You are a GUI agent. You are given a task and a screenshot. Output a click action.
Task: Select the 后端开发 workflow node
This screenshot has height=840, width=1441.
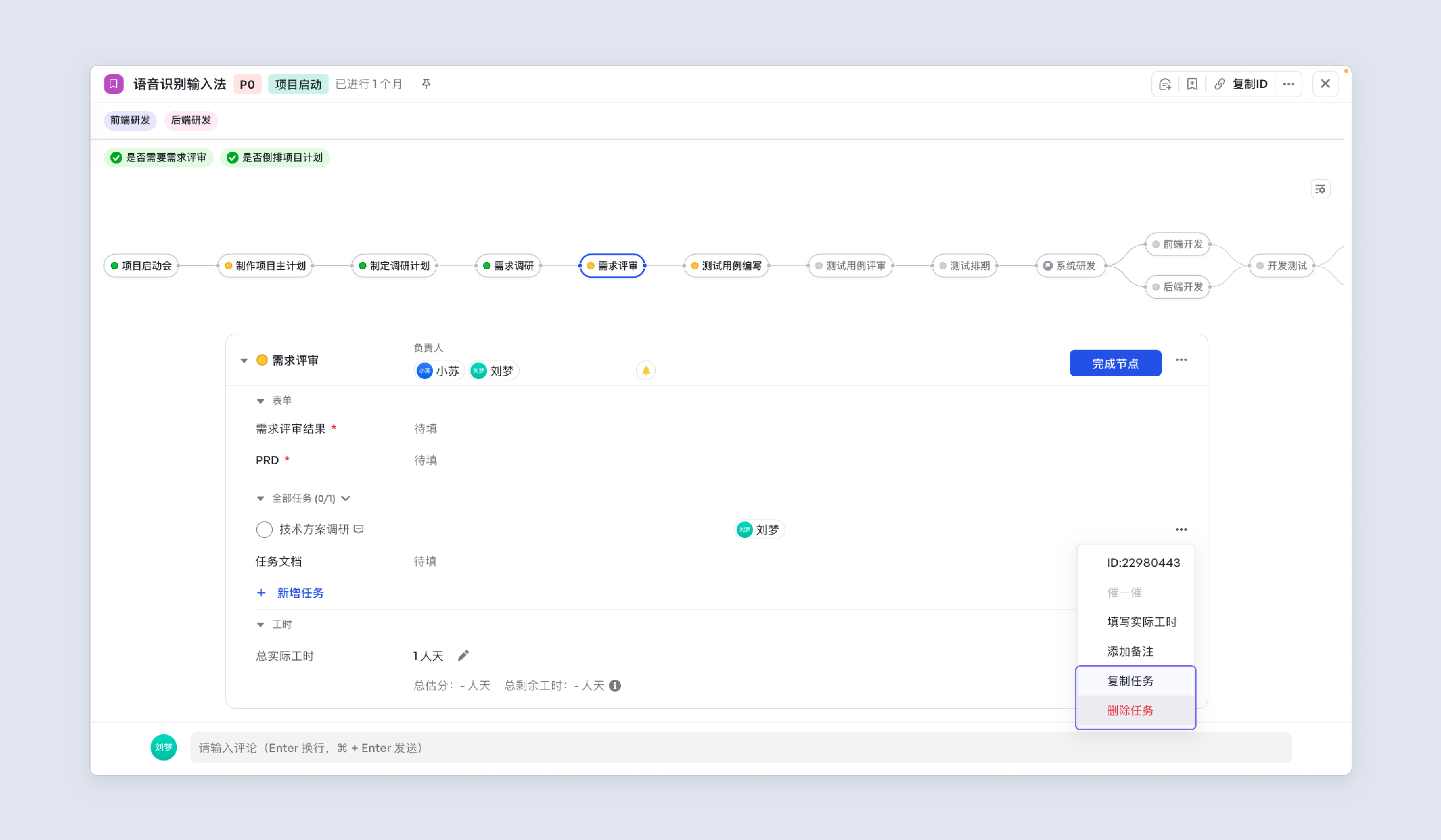tap(1178, 287)
